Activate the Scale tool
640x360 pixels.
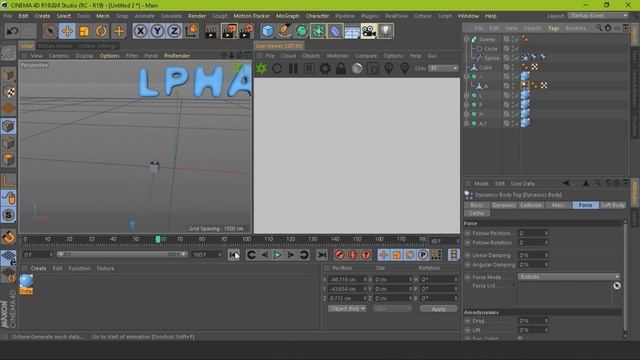[x=84, y=31]
